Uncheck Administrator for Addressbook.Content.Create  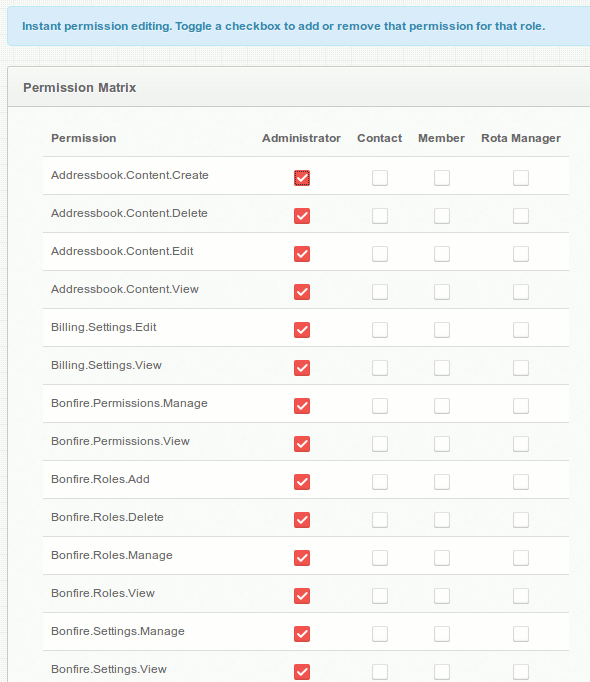(302, 178)
